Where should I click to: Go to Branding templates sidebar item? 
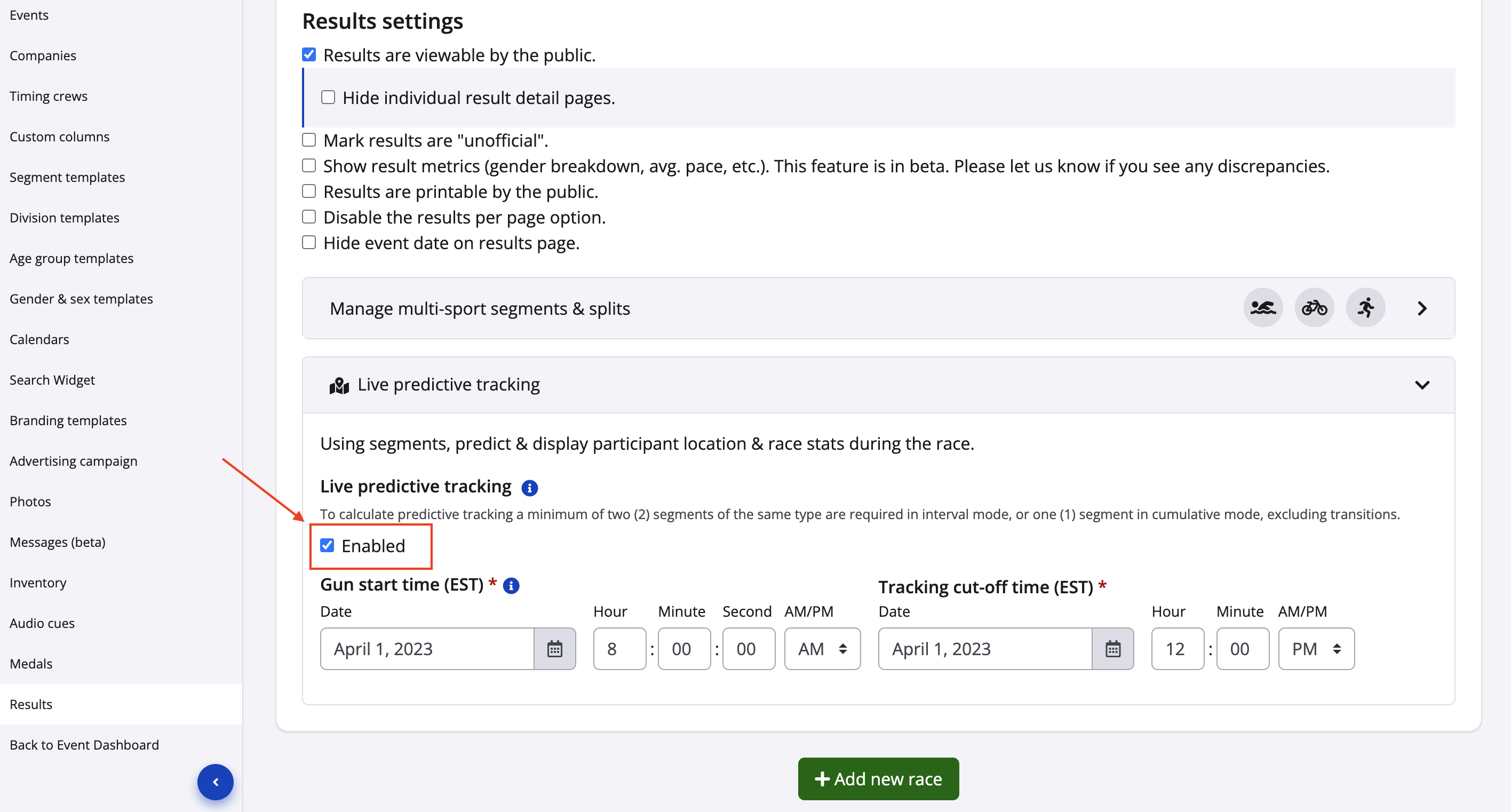[x=68, y=420]
